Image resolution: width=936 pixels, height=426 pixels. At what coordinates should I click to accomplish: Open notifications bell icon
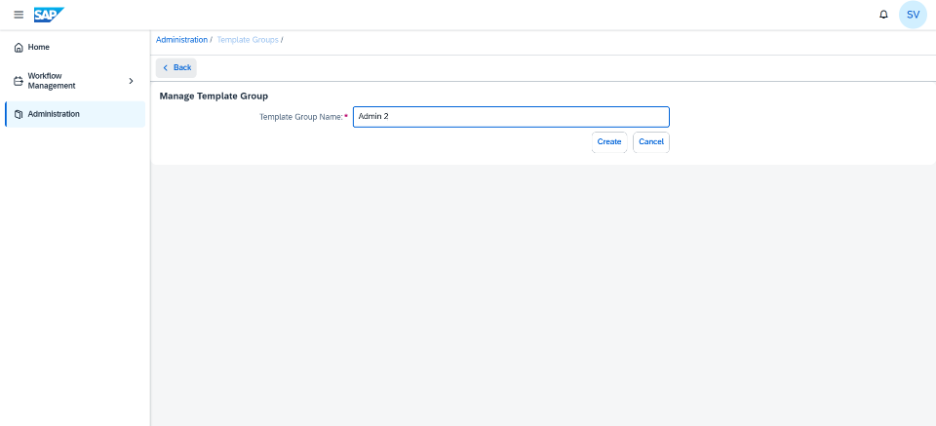[883, 15]
